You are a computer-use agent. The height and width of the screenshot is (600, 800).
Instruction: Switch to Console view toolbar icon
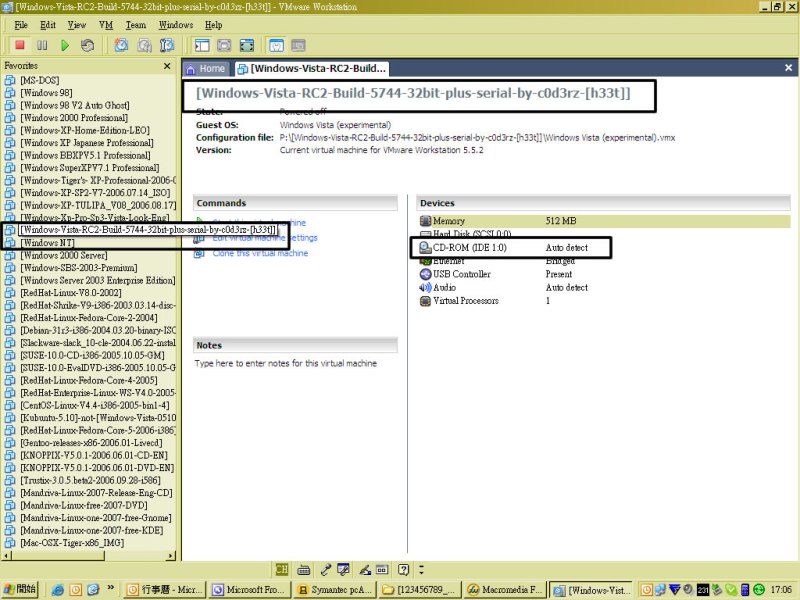tap(298, 45)
